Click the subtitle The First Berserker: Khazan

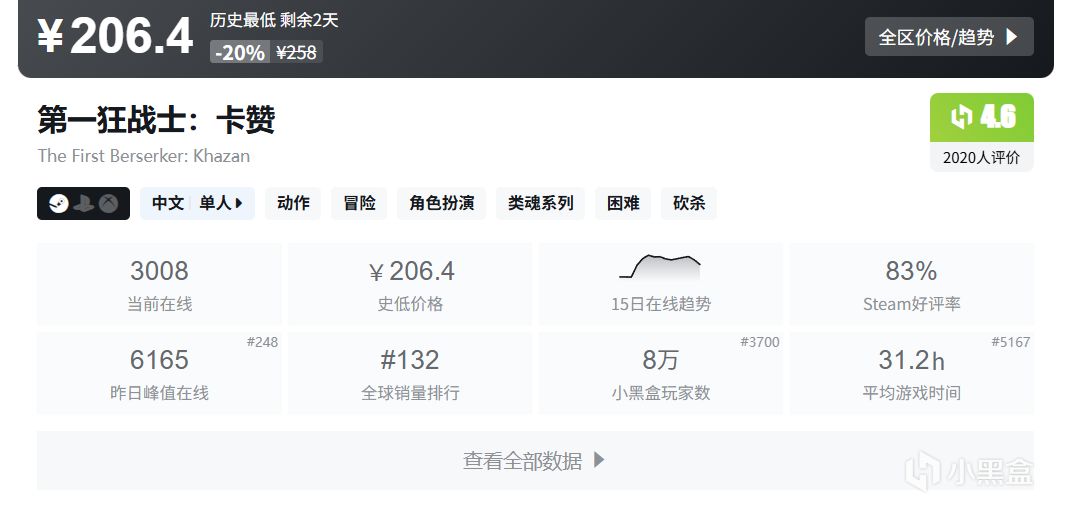[144, 156]
